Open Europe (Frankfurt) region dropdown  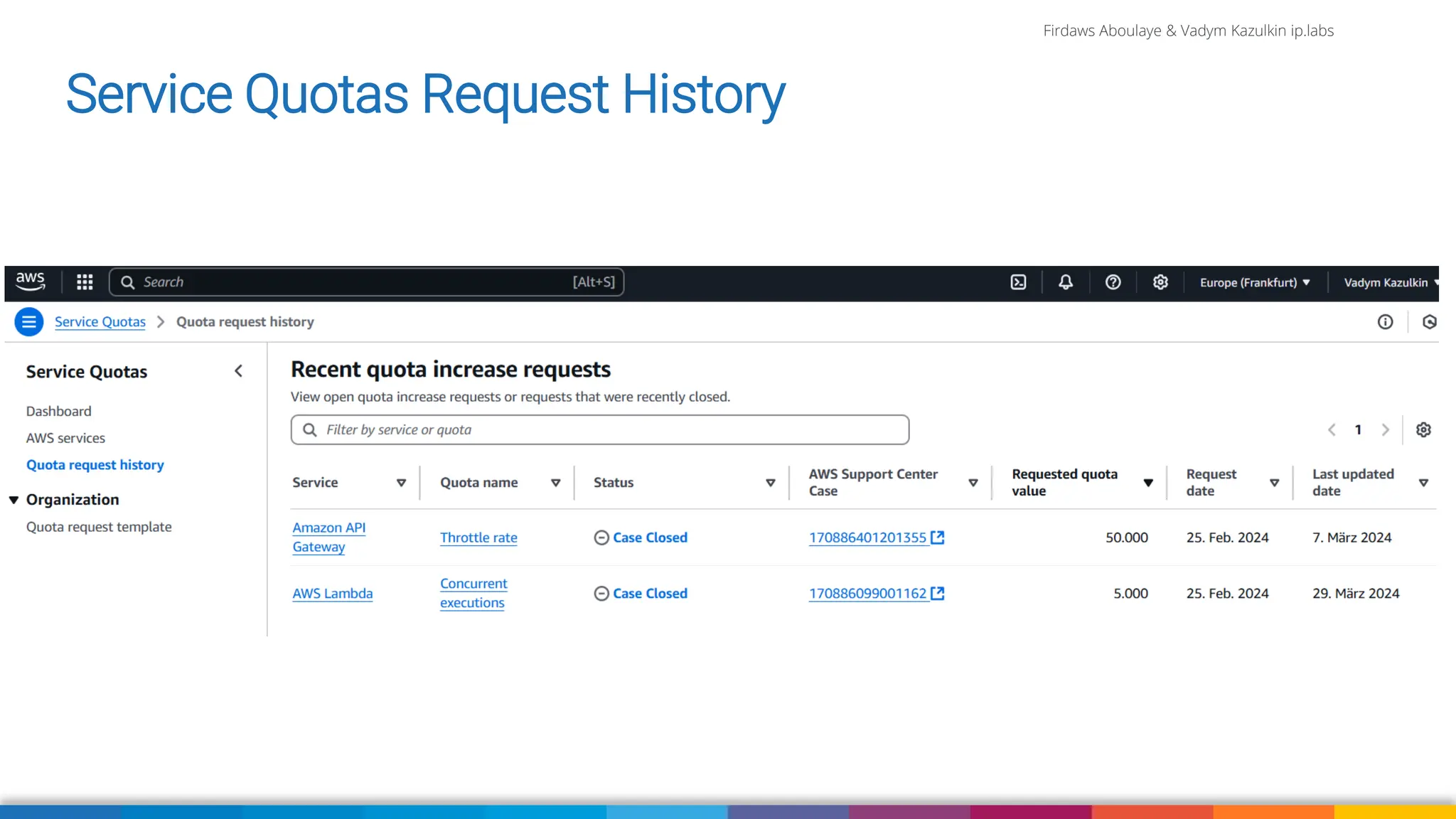pos(1254,282)
